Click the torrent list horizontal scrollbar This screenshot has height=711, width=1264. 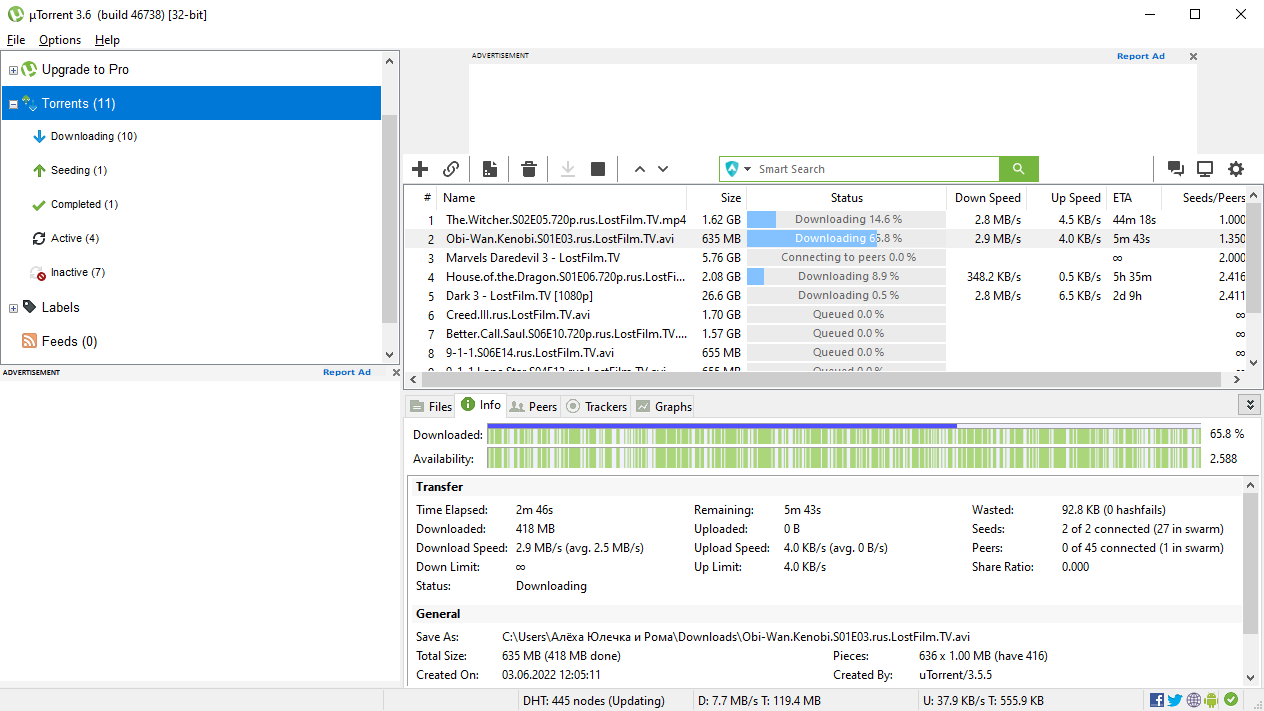[820, 380]
